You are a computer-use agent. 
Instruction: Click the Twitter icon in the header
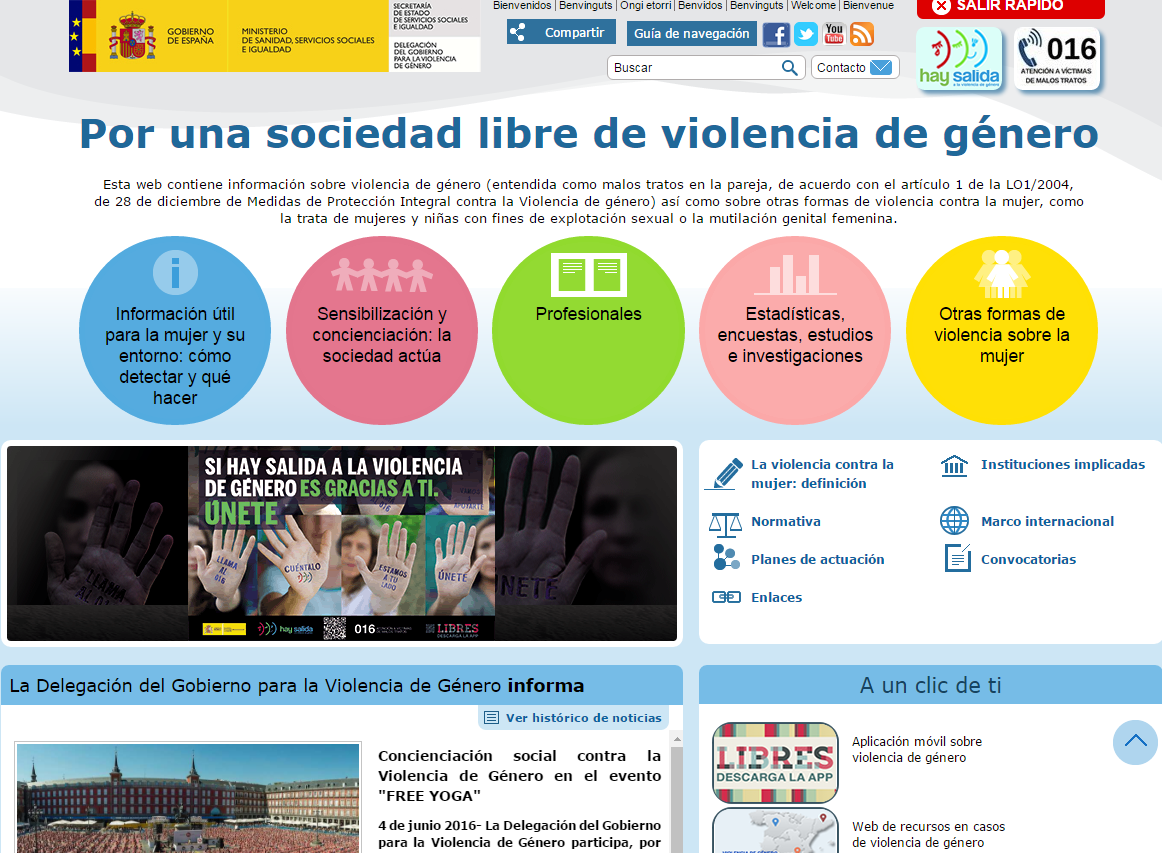tap(805, 34)
